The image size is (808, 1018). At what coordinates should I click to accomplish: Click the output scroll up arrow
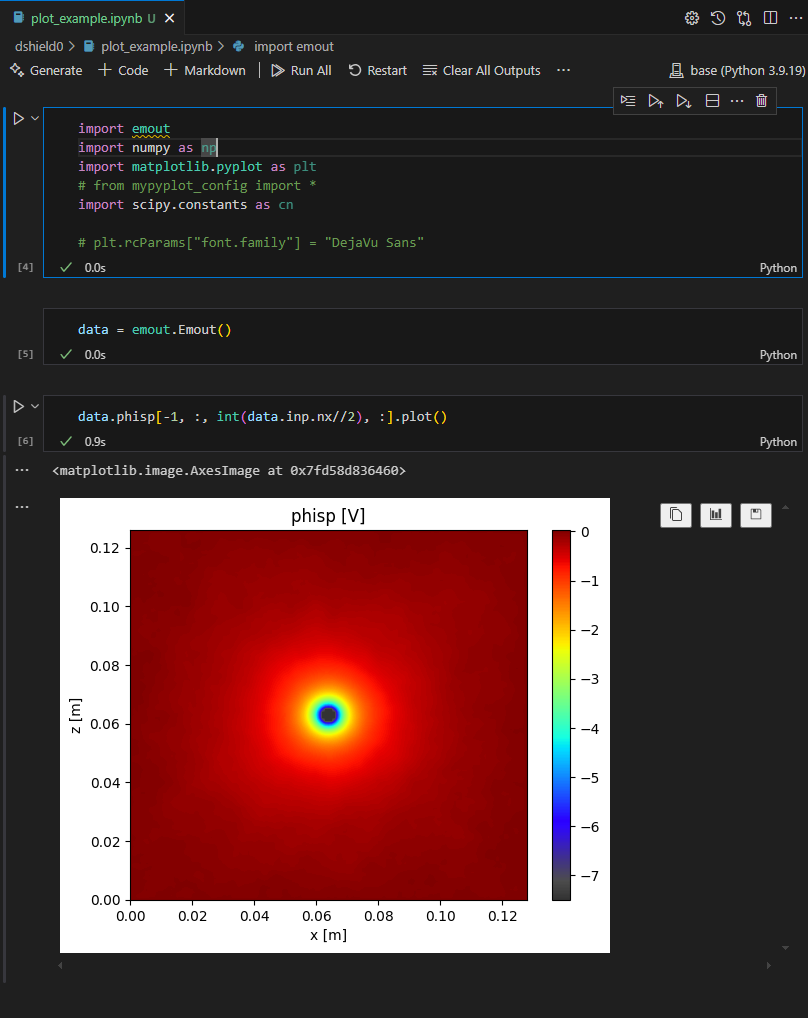coord(785,507)
